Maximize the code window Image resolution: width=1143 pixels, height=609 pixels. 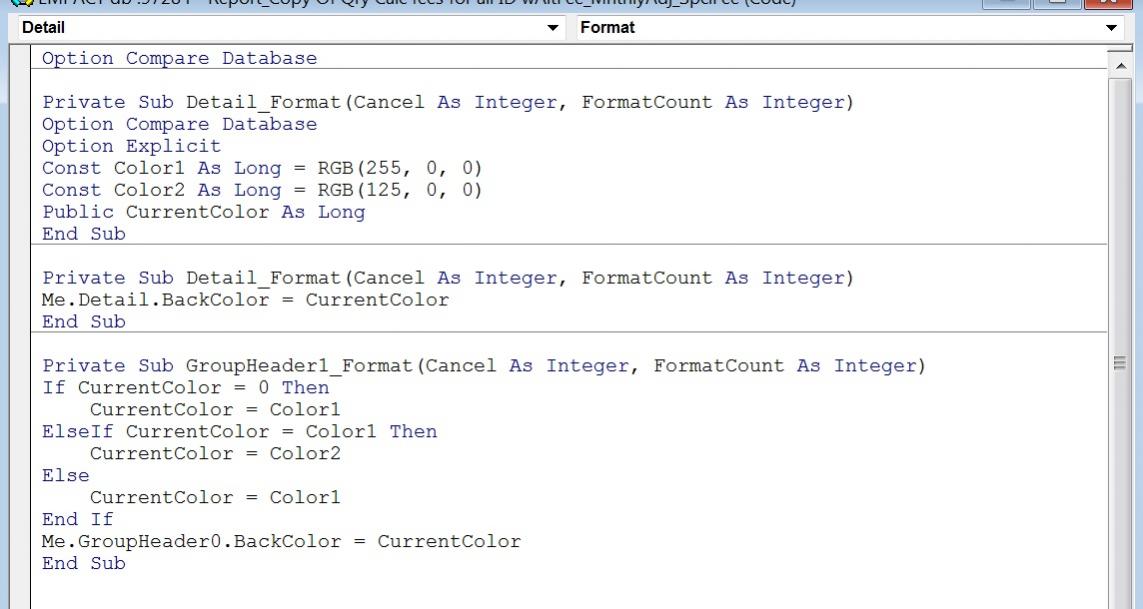pyautogui.click(x=1059, y=3)
